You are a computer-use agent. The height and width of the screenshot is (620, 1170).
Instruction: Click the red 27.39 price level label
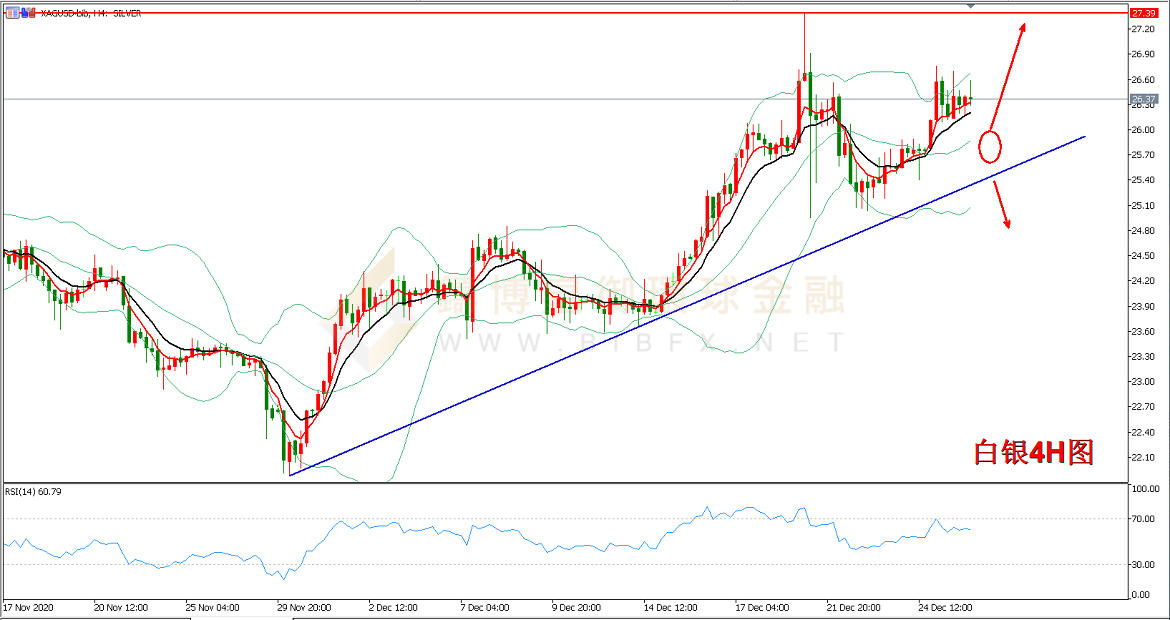pyautogui.click(x=1143, y=13)
